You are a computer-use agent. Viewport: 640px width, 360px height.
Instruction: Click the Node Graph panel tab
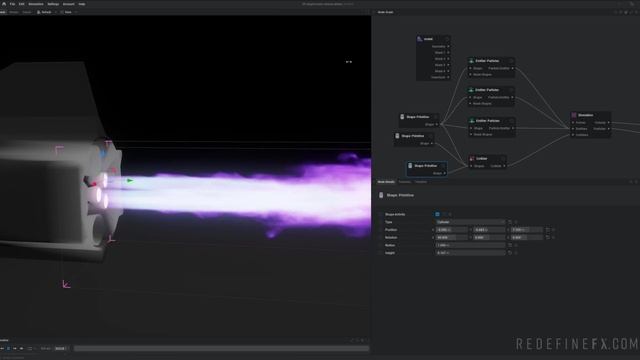click(x=385, y=12)
